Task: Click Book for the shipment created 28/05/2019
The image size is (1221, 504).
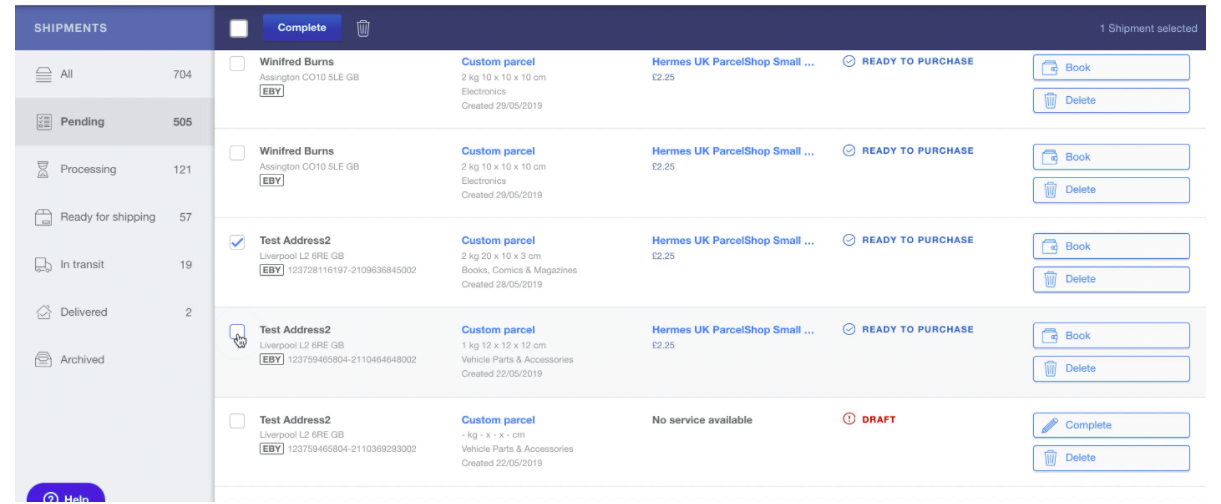Action: (x=1111, y=247)
